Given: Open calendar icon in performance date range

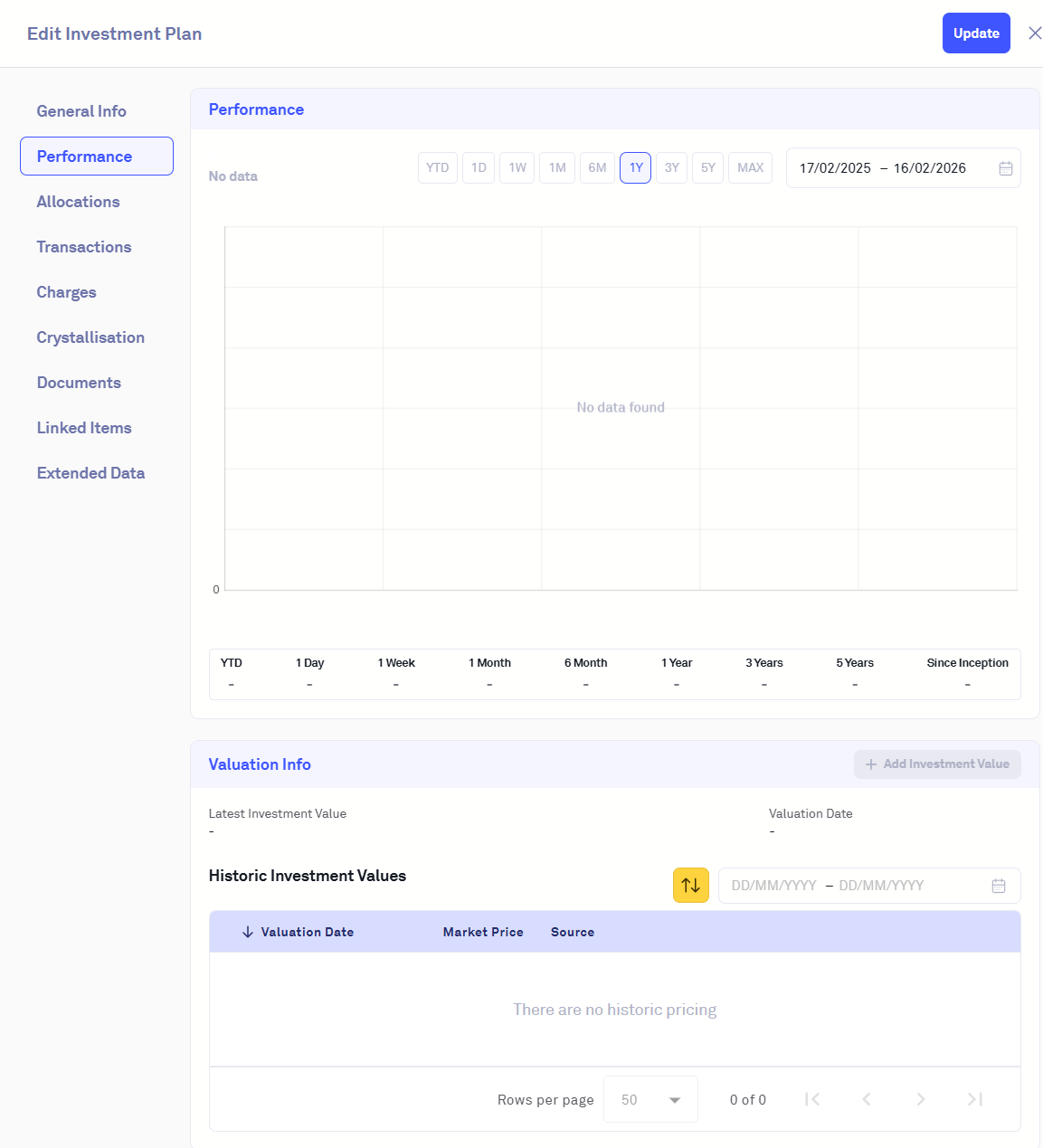Looking at the screenshot, I should [1005, 168].
